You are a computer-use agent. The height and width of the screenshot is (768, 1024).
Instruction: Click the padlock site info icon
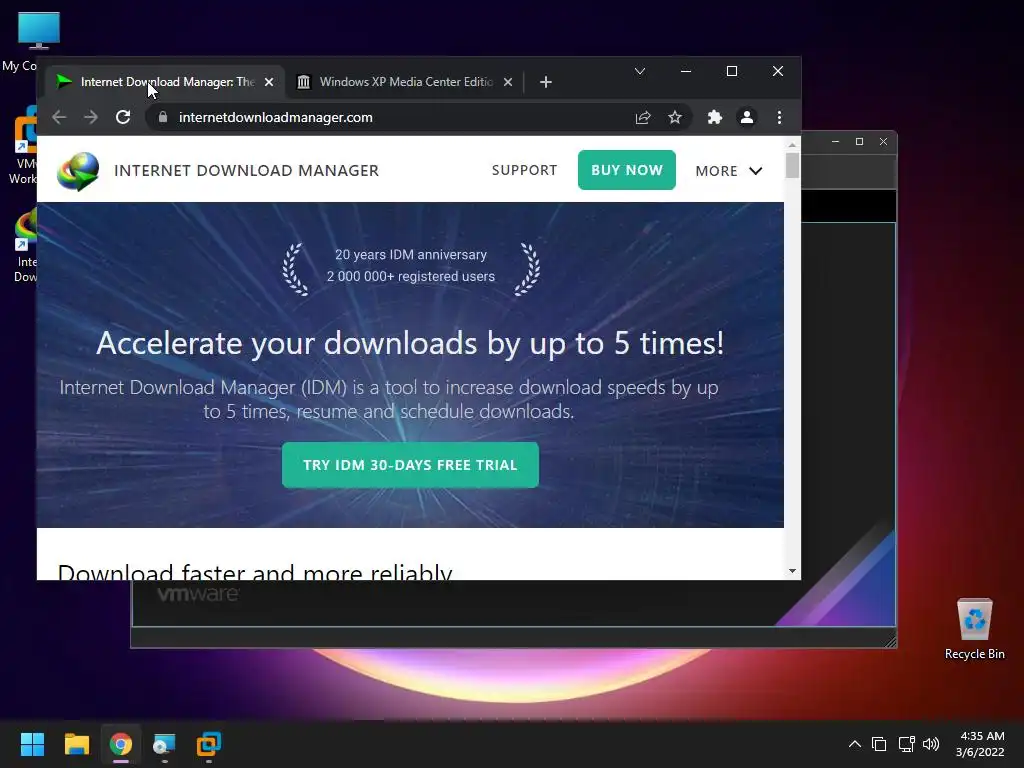(163, 118)
